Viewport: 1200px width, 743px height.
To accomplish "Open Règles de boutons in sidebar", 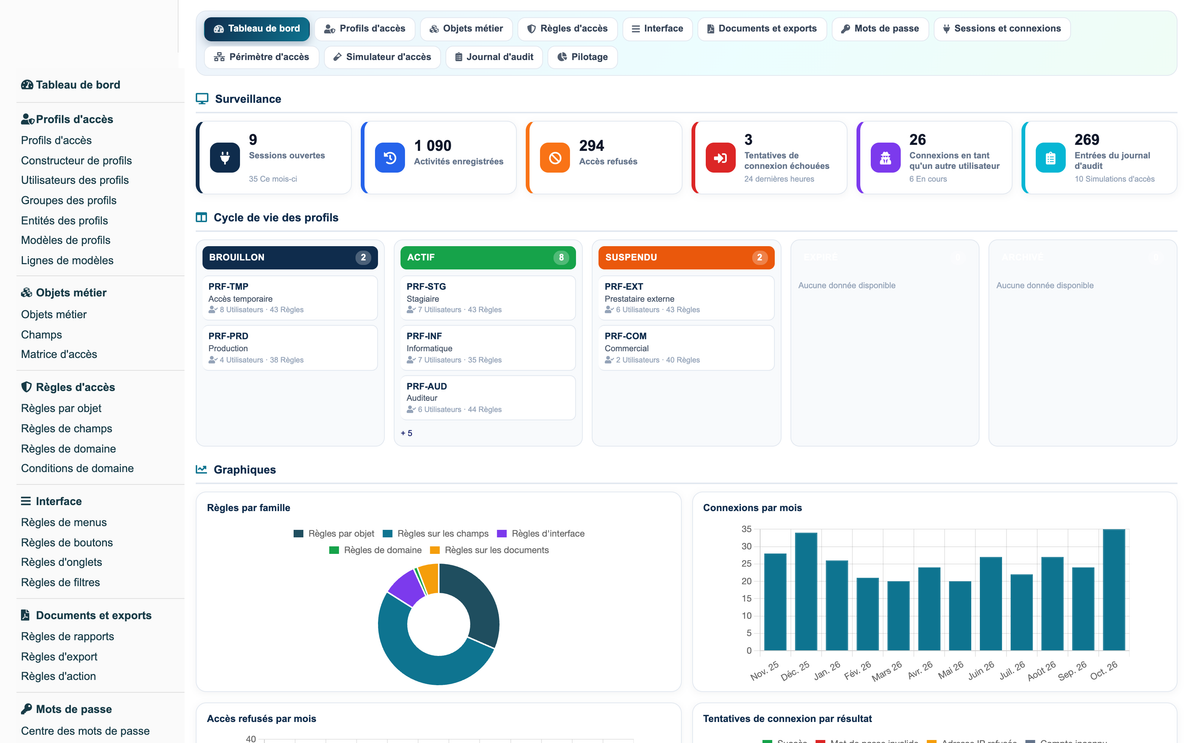I will (67, 543).
